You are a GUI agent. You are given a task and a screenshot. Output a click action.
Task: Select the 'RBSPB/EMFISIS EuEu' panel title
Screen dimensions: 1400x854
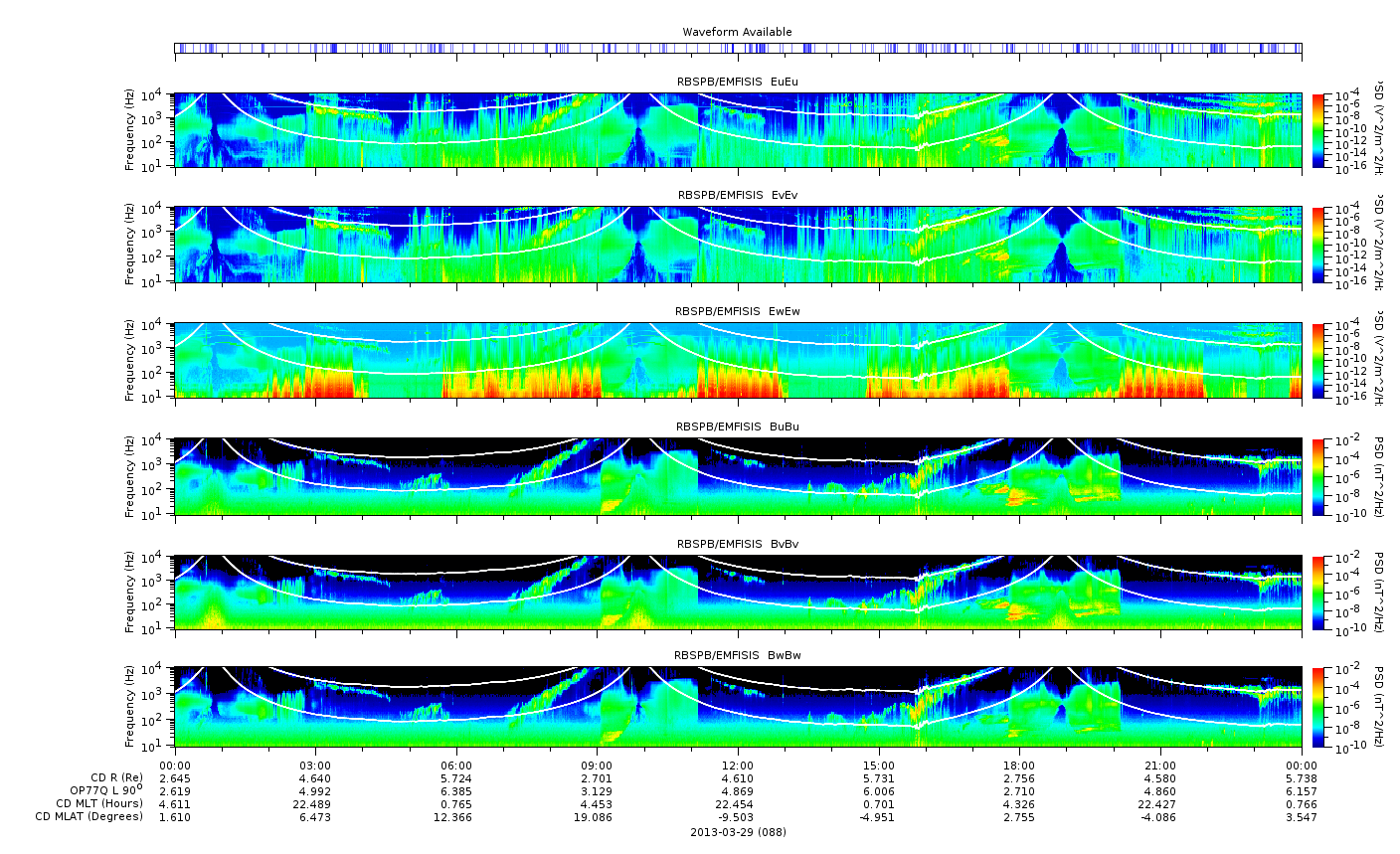tap(738, 81)
